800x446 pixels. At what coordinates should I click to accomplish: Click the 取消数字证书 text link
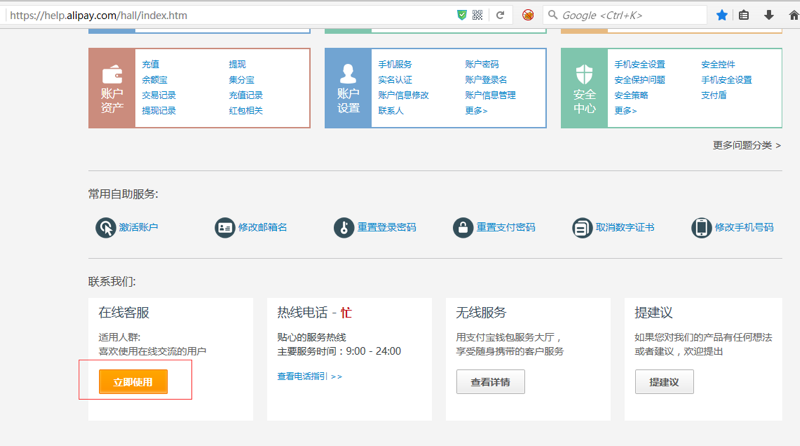625,227
